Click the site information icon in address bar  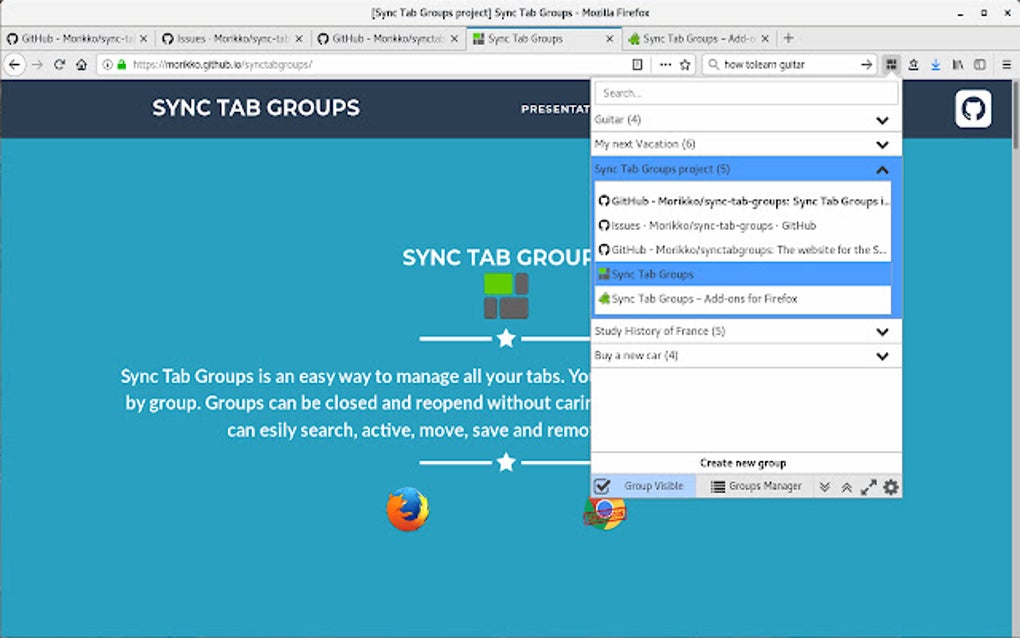tap(107, 64)
